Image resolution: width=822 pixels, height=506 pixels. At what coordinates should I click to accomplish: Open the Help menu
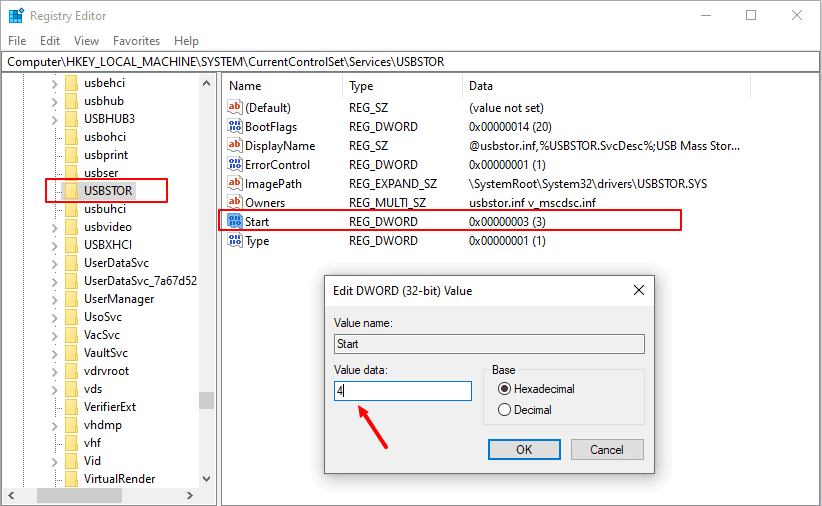coord(186,40)
